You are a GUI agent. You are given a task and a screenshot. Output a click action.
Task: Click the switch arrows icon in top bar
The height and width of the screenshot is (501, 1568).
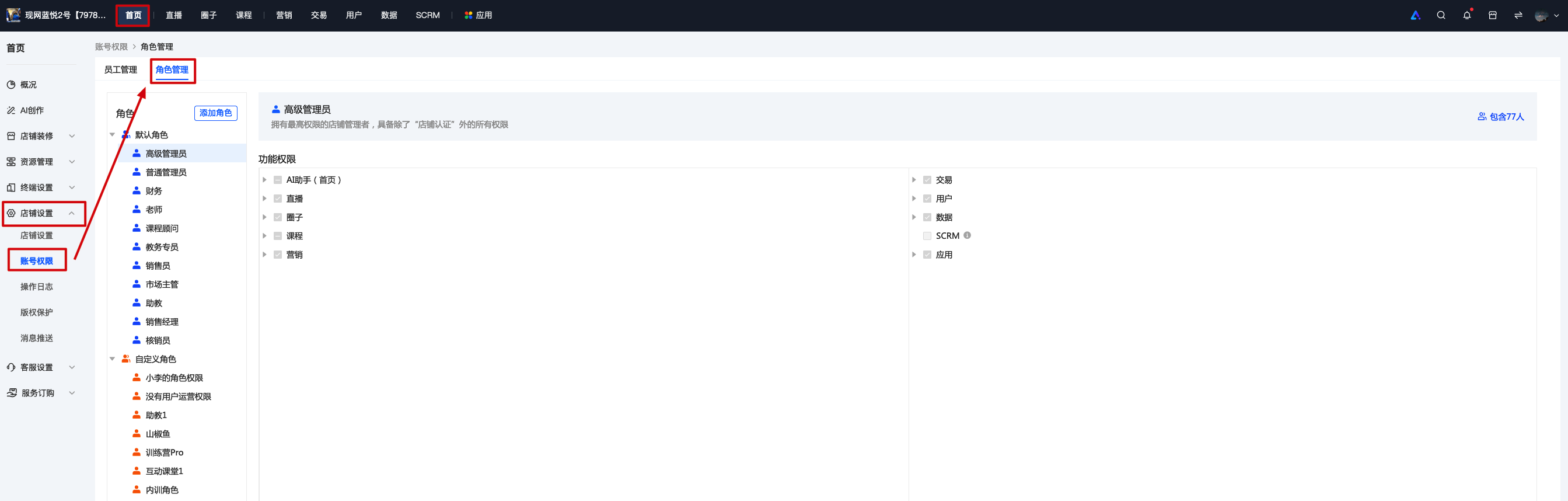1518,15
